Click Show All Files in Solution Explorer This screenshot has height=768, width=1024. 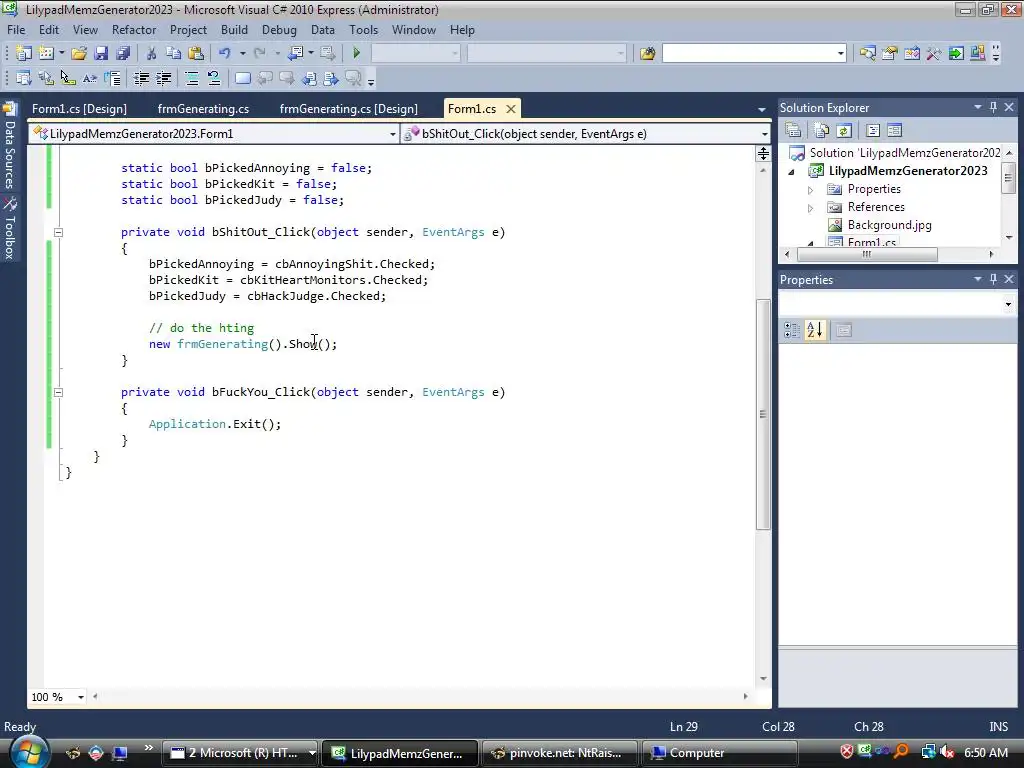(822, 131)
